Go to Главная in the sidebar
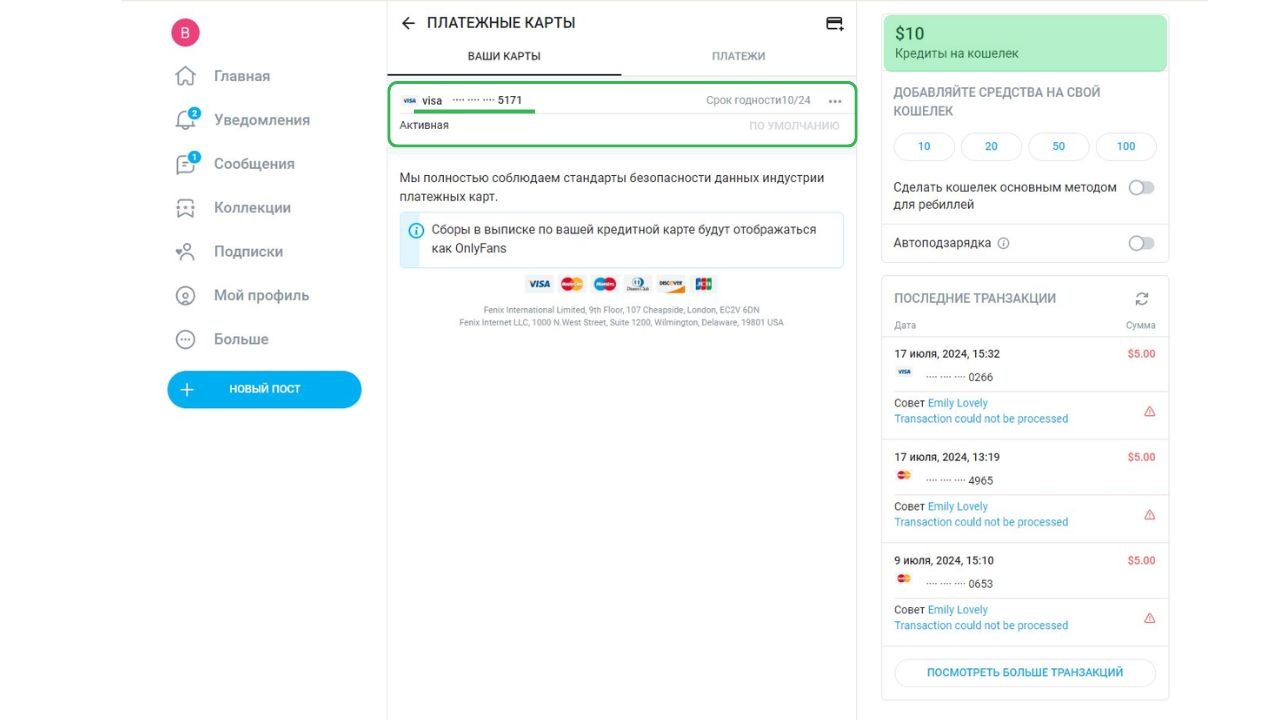The image size is (1280, 720). tap(241, 76)
